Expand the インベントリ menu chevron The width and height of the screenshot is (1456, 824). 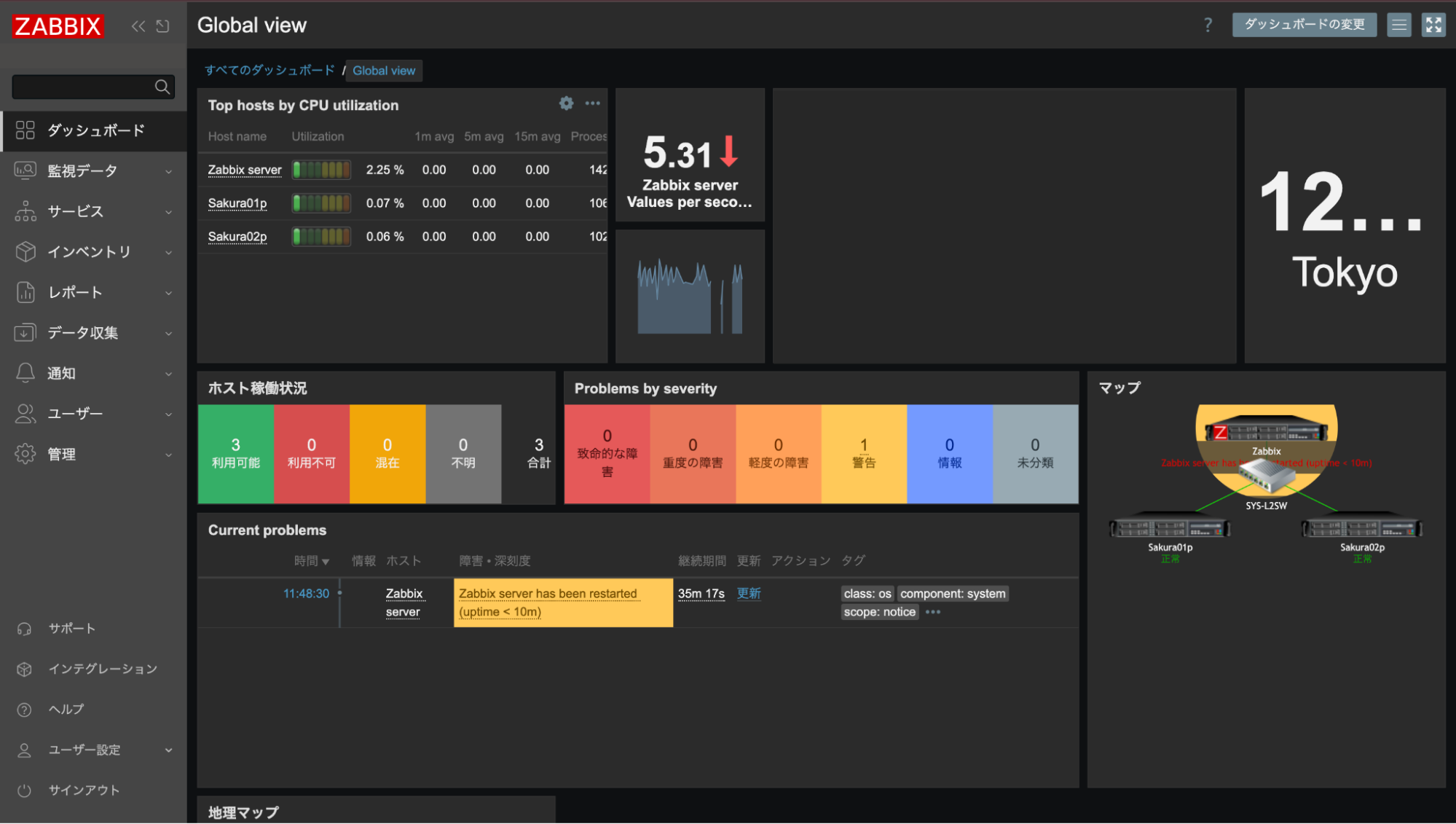pos(169,253)
